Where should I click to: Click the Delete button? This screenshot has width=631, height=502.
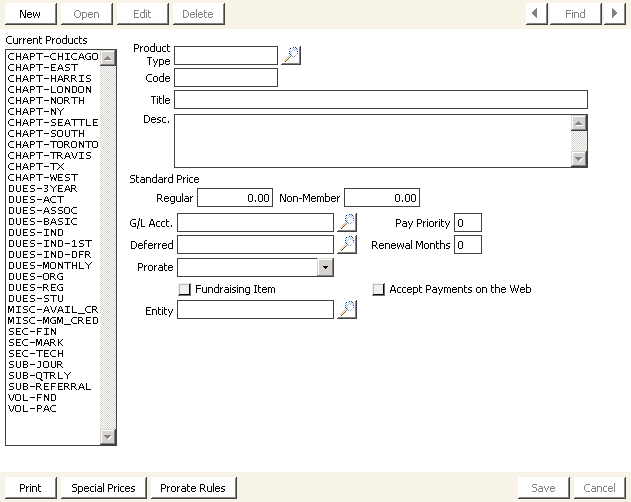(x=198, y=14)
